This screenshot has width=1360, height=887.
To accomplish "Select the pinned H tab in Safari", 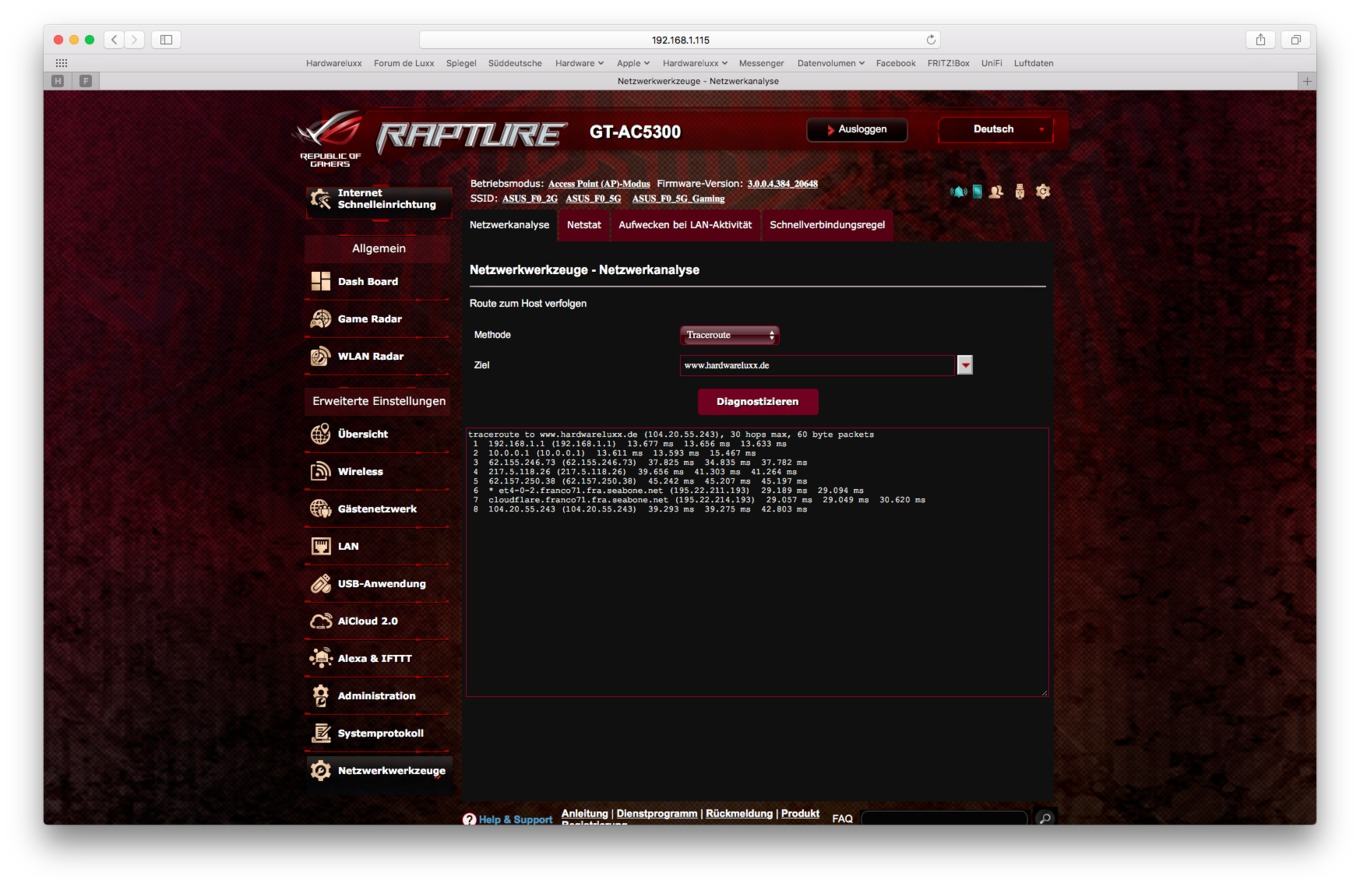I will (59, 81).
